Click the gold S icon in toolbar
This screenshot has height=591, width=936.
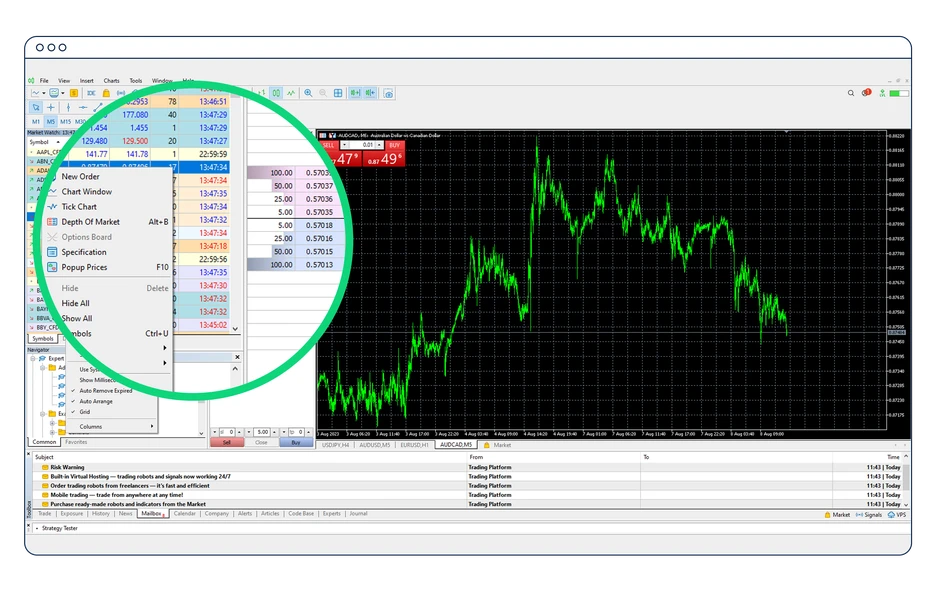[74, 93]
